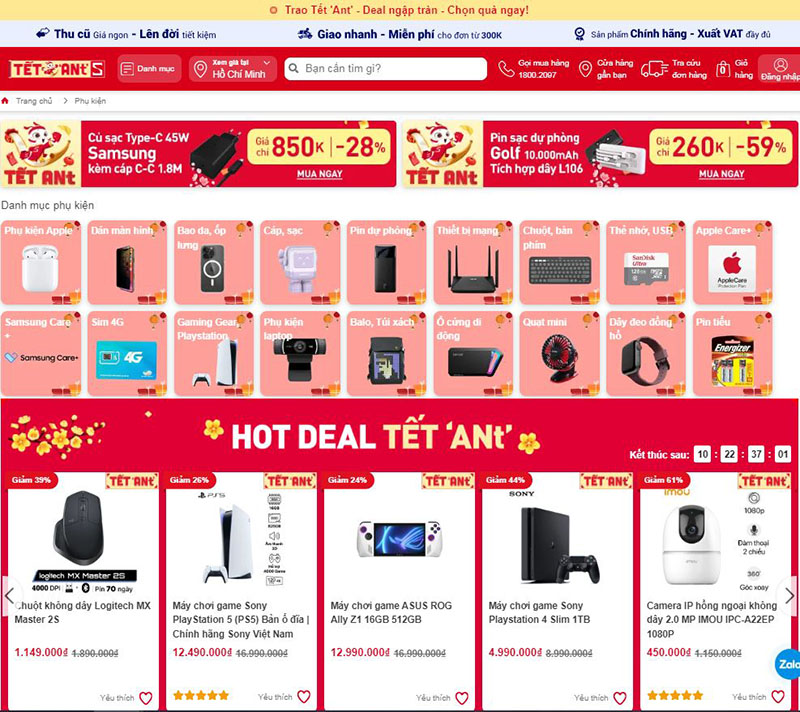Show previous hot deals with left arrow
Image resolution: width=800 pixels, height=712 pixels.
pos(10,595)
